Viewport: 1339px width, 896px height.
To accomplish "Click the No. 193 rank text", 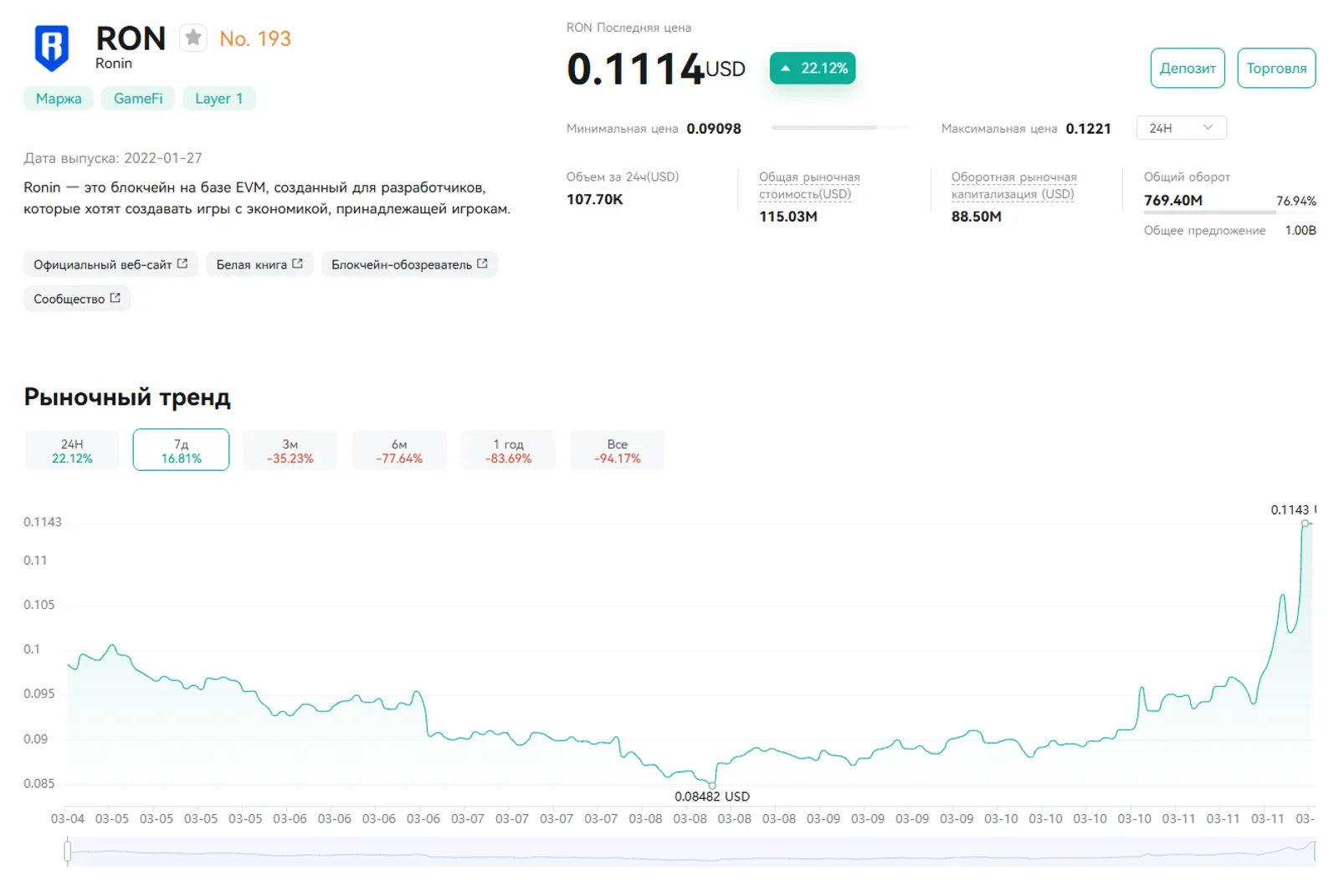I will pyautogui.click(x=255, y=38).
